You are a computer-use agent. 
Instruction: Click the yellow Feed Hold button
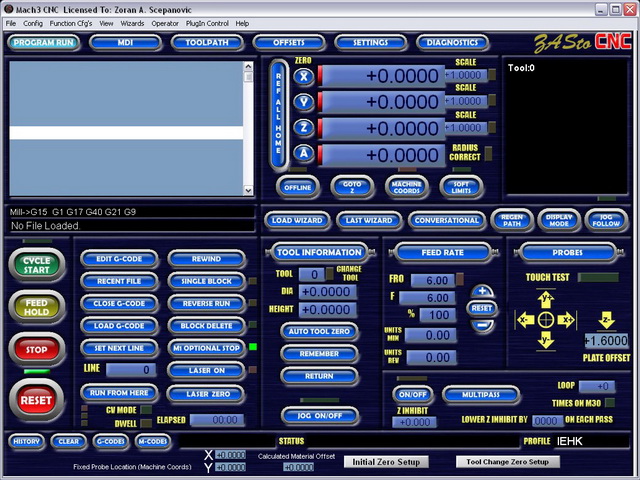pyautogui.click(x=37, y=307)
